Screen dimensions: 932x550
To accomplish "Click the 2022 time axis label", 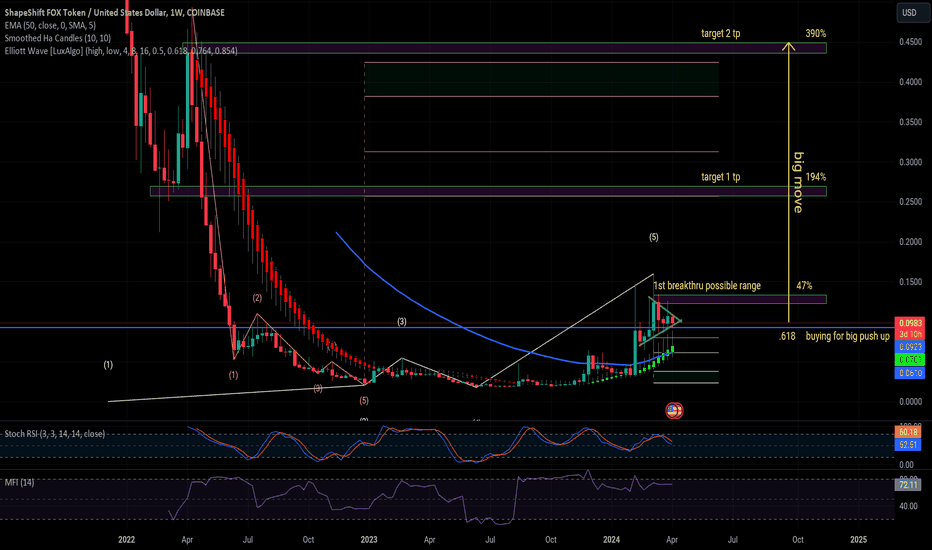I will tap(127, 540).
